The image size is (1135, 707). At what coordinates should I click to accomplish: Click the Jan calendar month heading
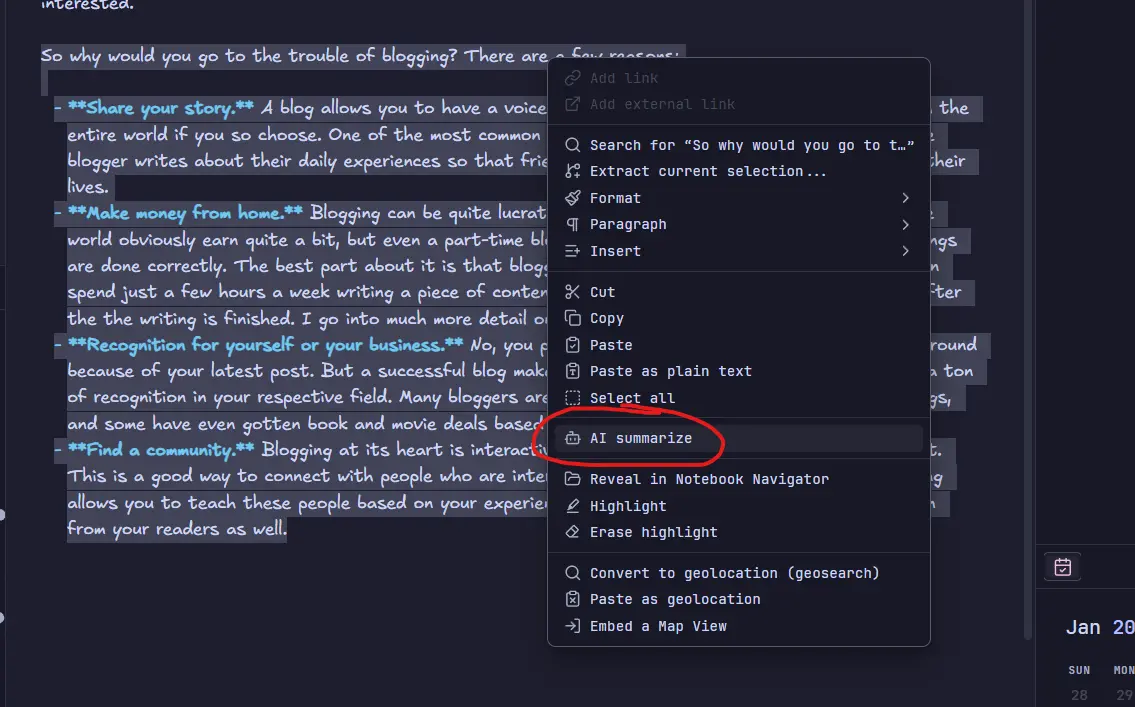point(1083,627)
